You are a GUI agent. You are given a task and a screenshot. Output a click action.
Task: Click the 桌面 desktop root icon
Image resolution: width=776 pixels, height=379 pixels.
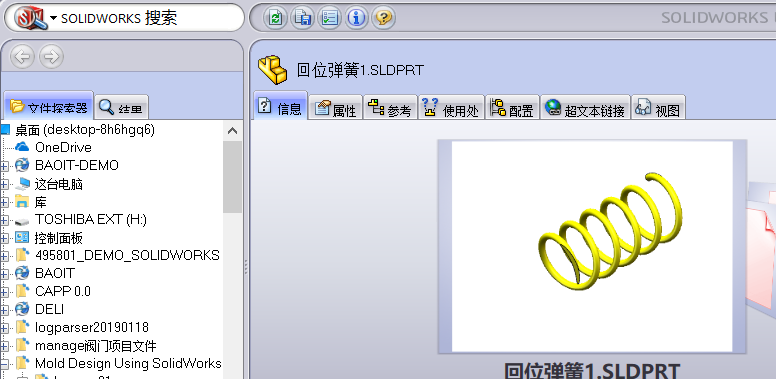[5, 130]
